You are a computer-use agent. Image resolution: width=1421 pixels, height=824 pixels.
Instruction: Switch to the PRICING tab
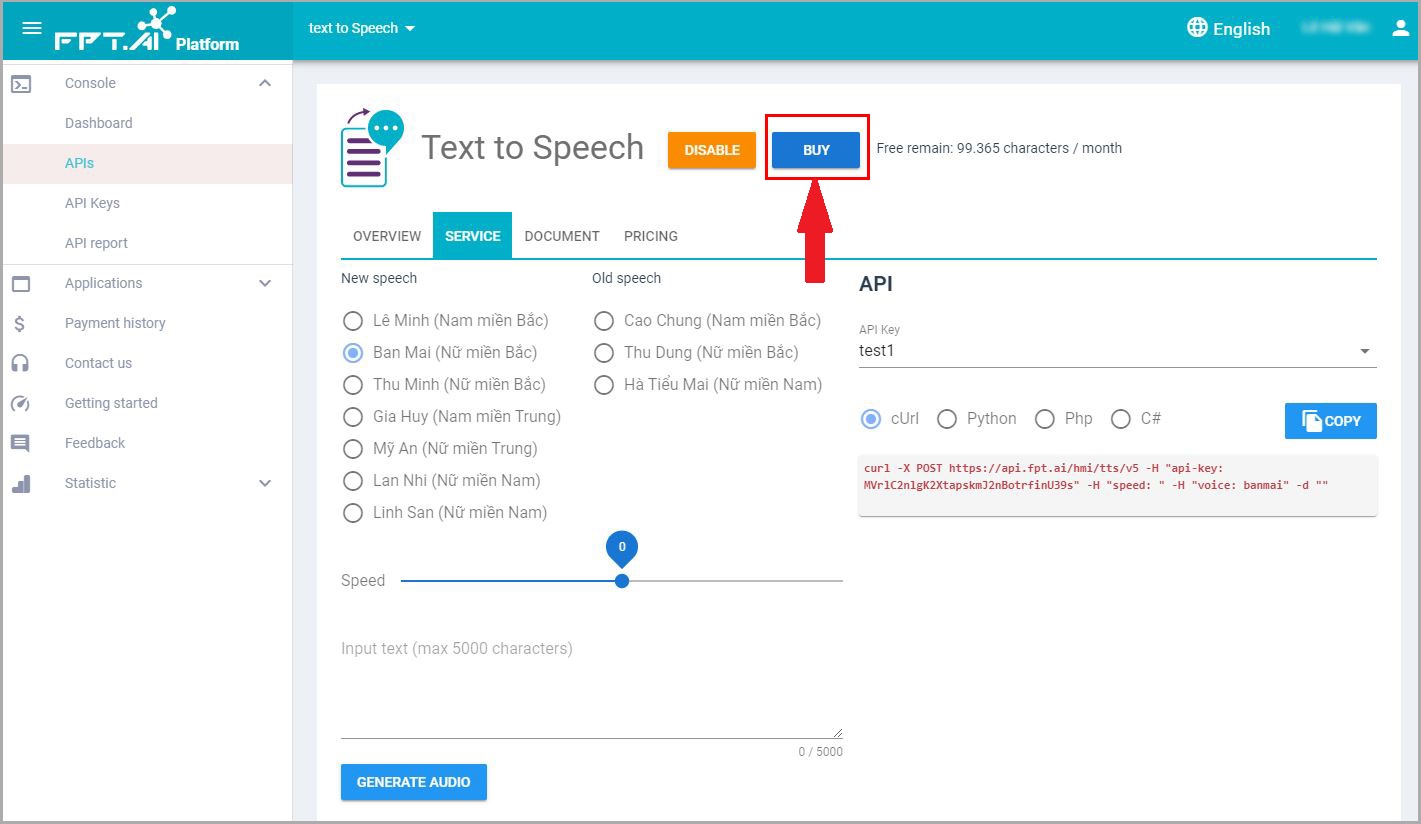[x=651, y=236]
